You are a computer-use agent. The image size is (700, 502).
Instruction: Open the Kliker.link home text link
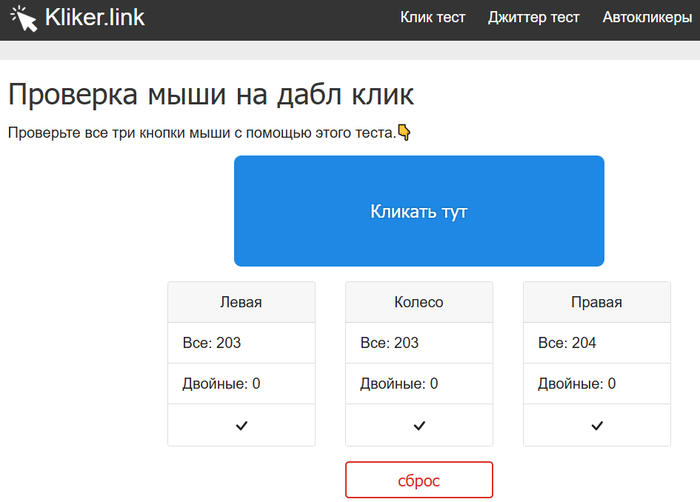click(95, 18)
